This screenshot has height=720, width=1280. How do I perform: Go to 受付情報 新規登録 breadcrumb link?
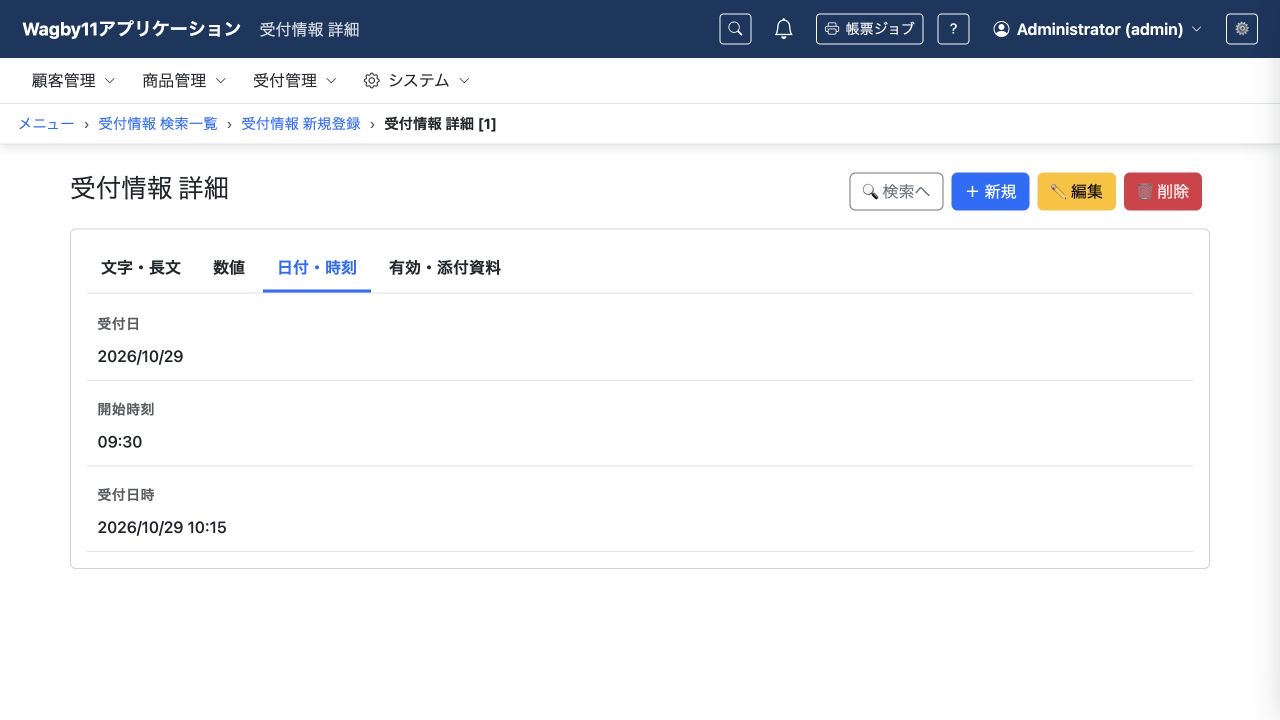(x=301, y=124)
